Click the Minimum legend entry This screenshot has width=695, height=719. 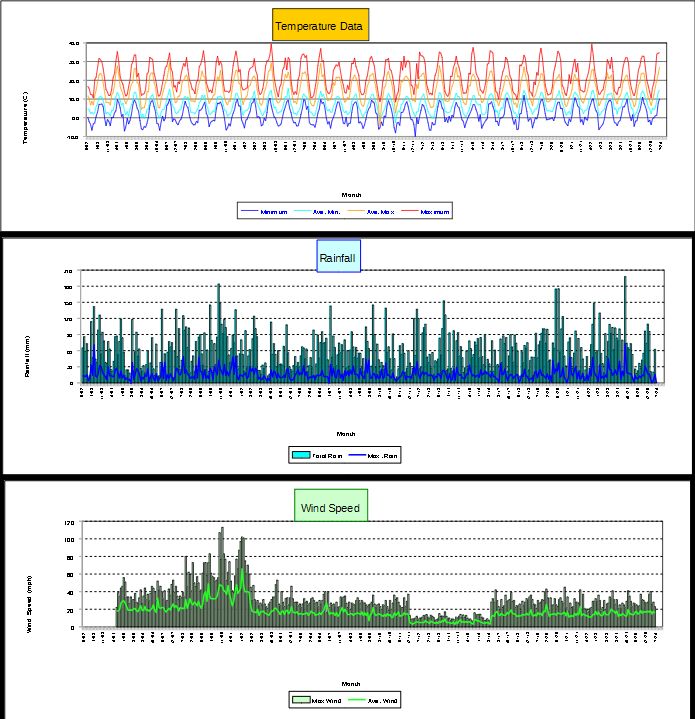click(264, 212)
